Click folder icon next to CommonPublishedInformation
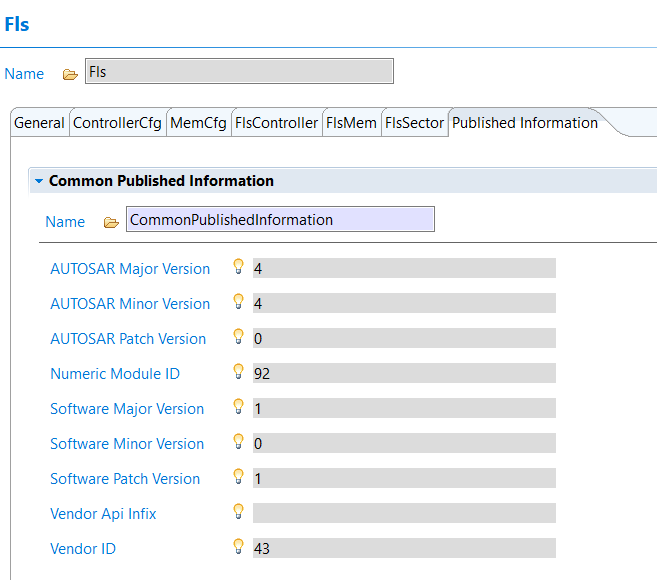Screen dimensions: 657x580 [111, 222]
